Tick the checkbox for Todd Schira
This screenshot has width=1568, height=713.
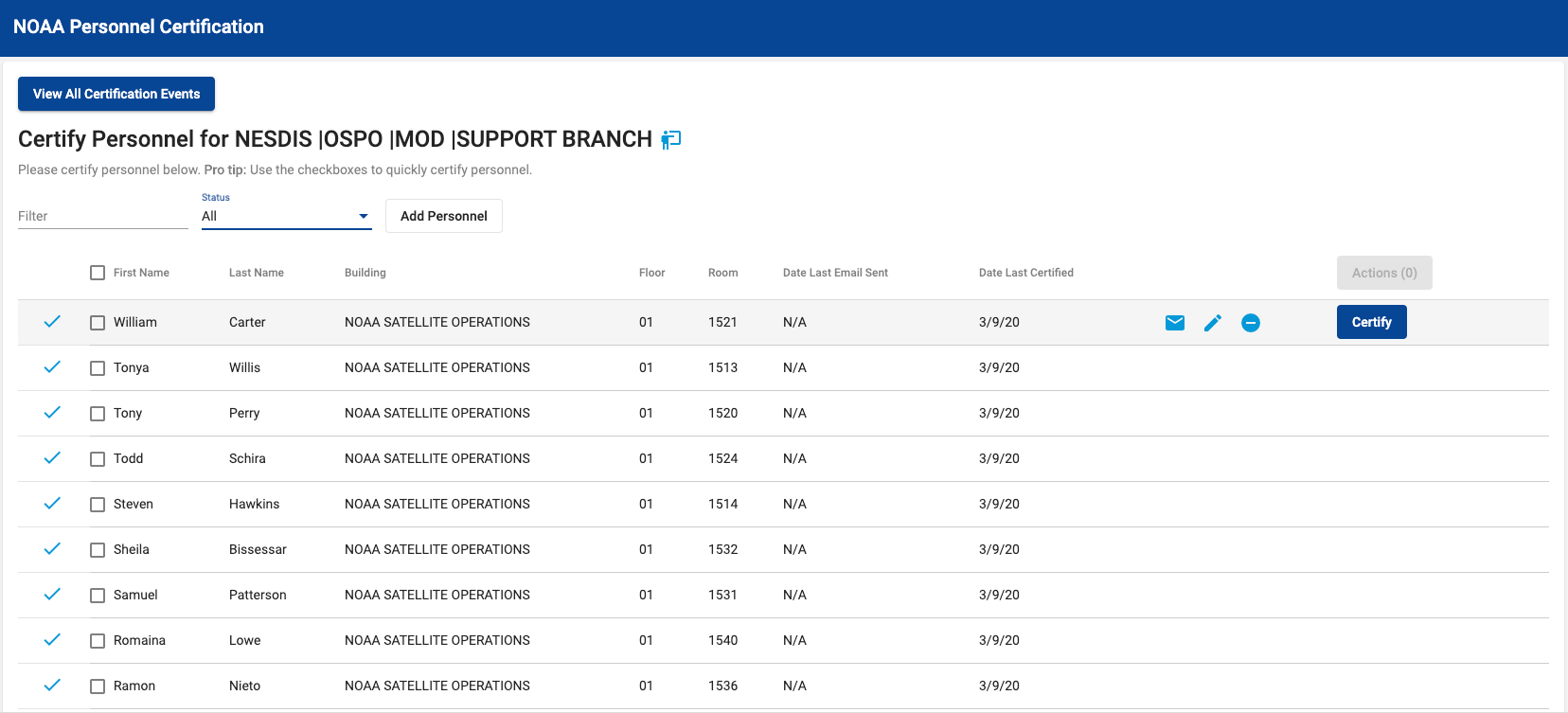pos(98,459)
